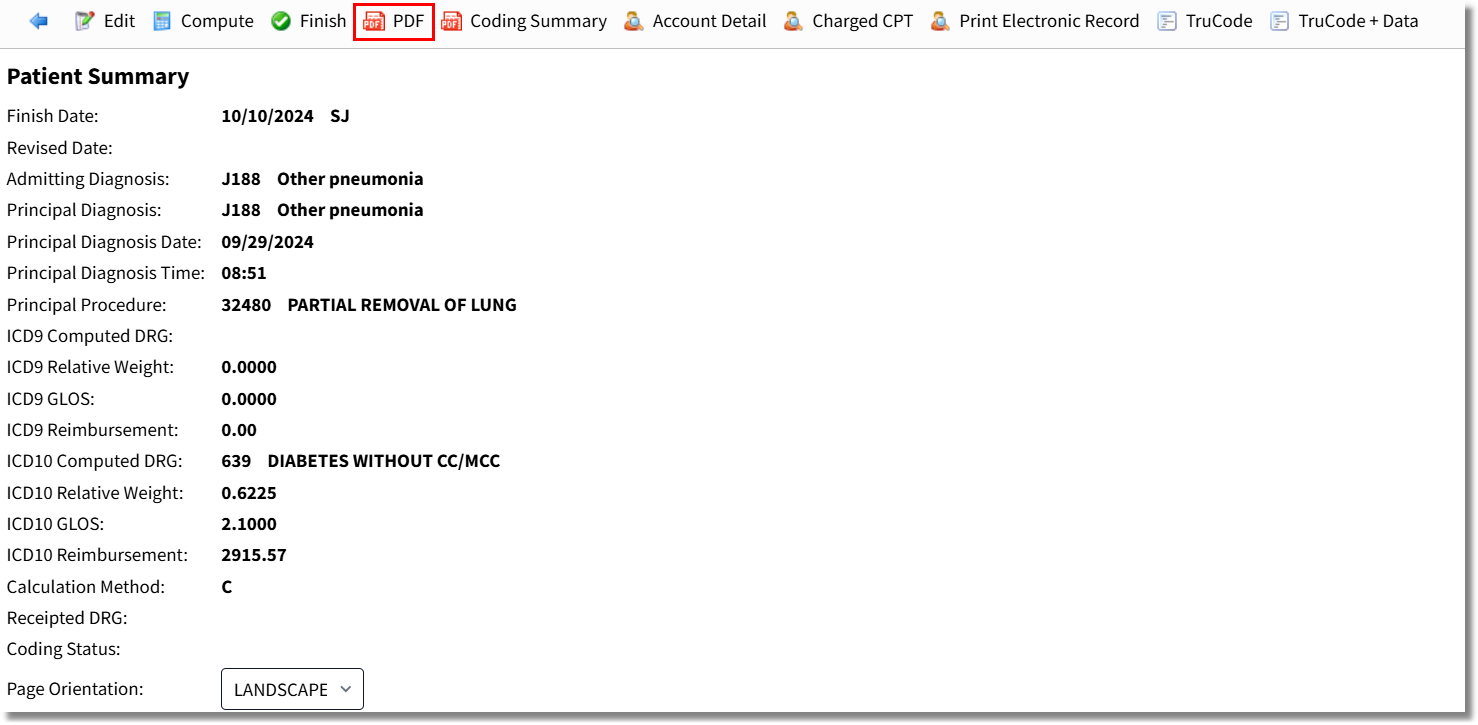Click the person icon beside Account Detail
The image size is (1478, 725).
[634, 21]
